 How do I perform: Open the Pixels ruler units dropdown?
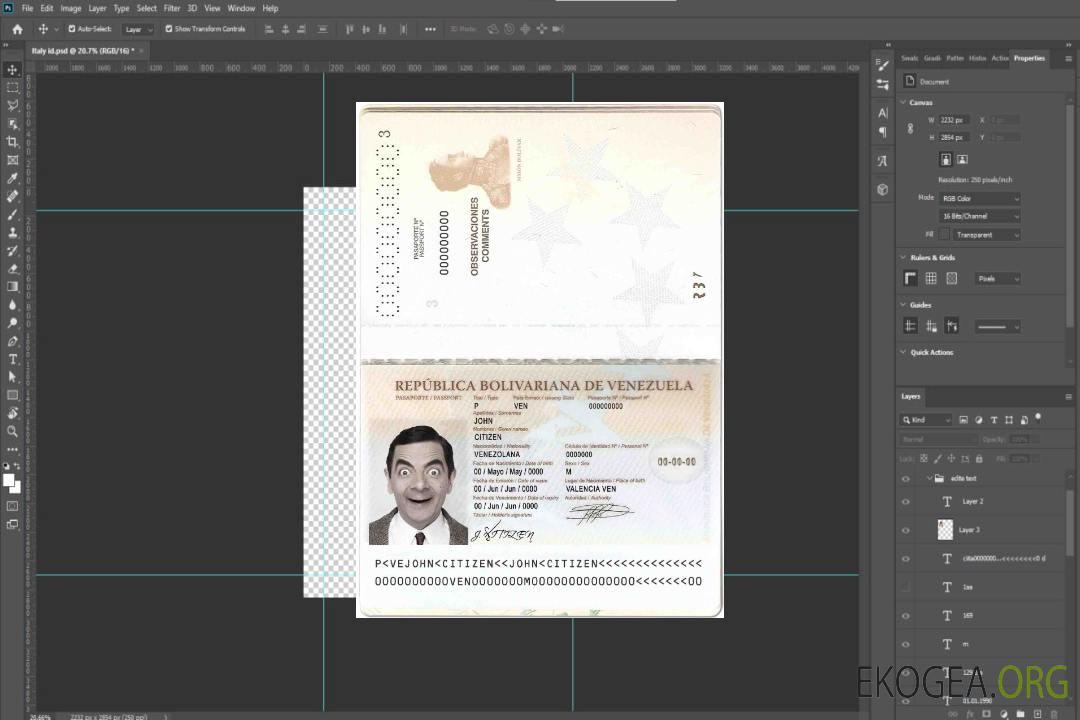tap(998, 279)
